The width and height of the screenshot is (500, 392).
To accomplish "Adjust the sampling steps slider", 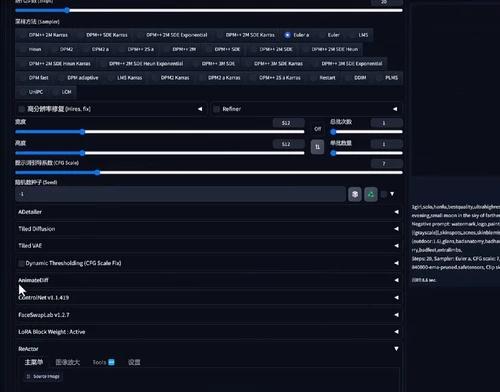I will pos(209,10).
